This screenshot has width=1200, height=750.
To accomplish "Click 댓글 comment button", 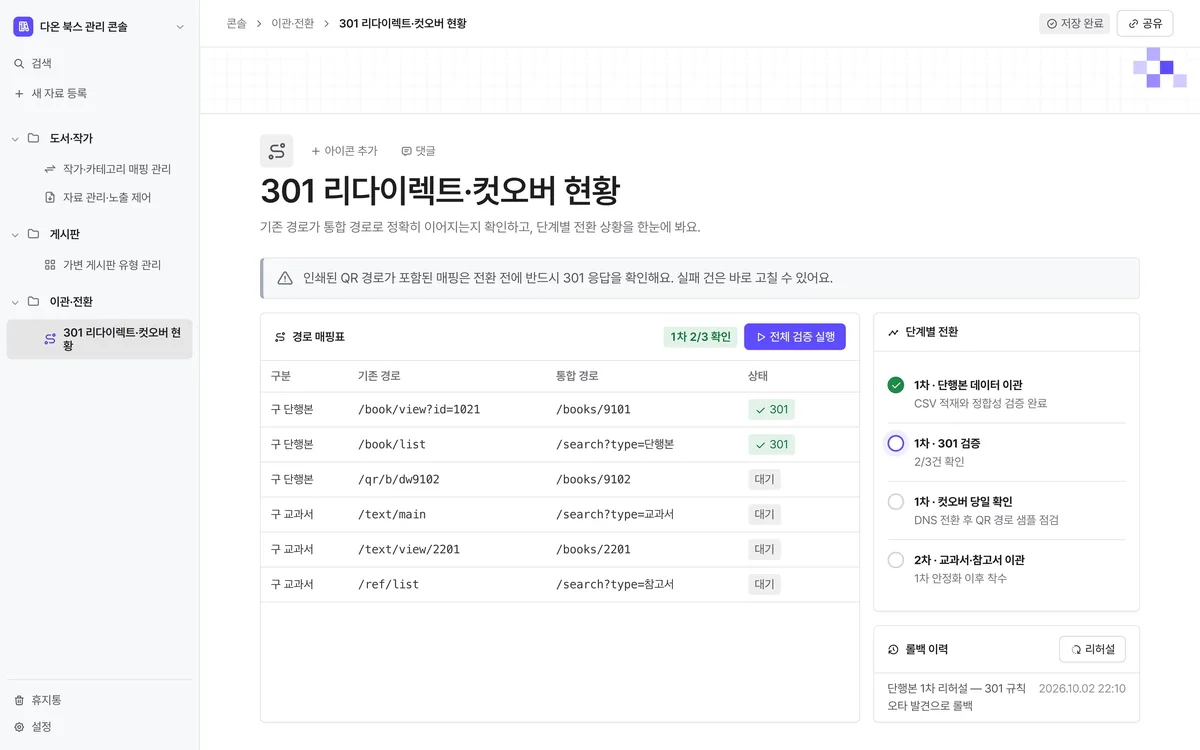I will (418, 151).
